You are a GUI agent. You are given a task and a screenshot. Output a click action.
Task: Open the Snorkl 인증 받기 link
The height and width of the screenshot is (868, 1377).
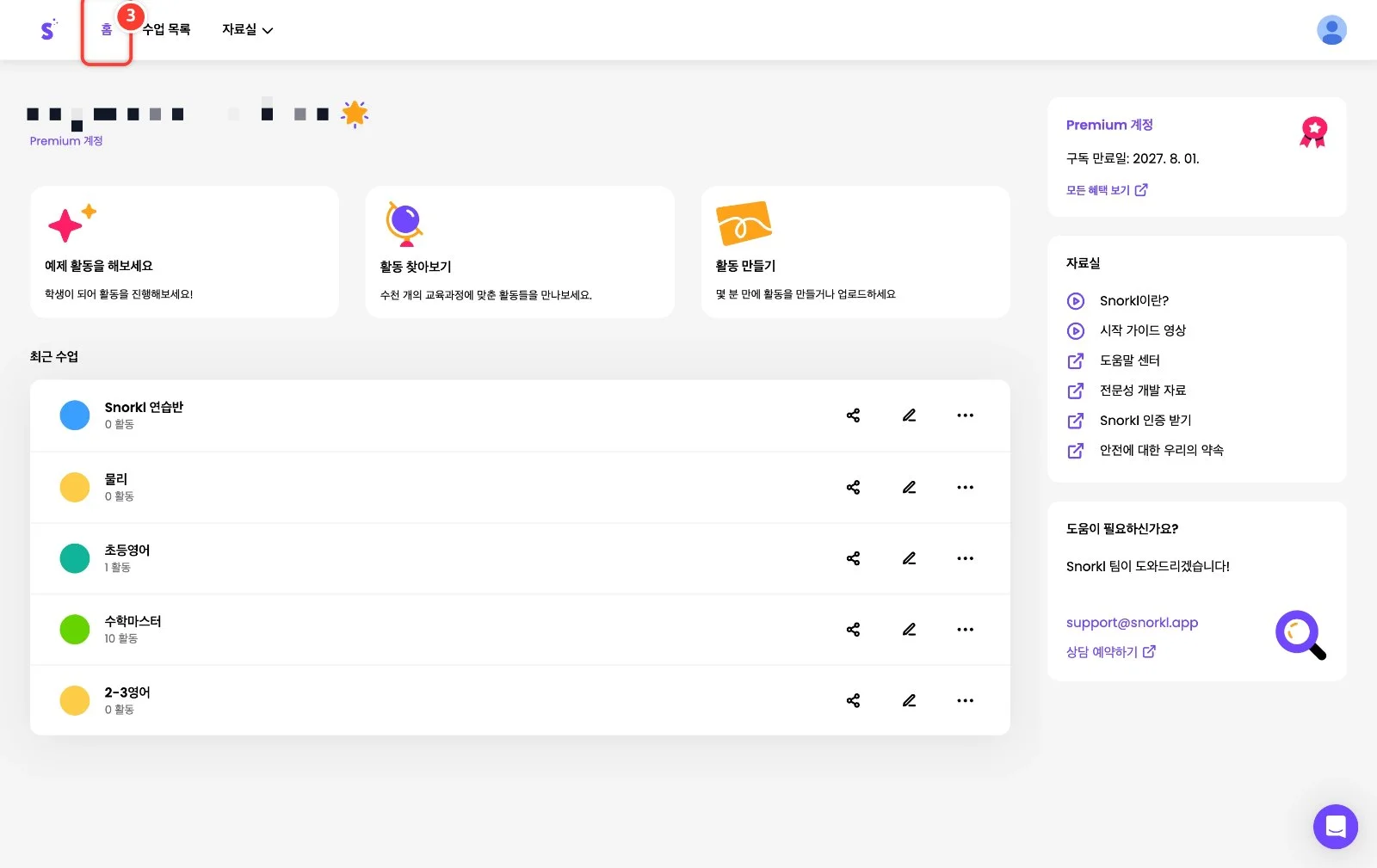tap(1129, 421)
